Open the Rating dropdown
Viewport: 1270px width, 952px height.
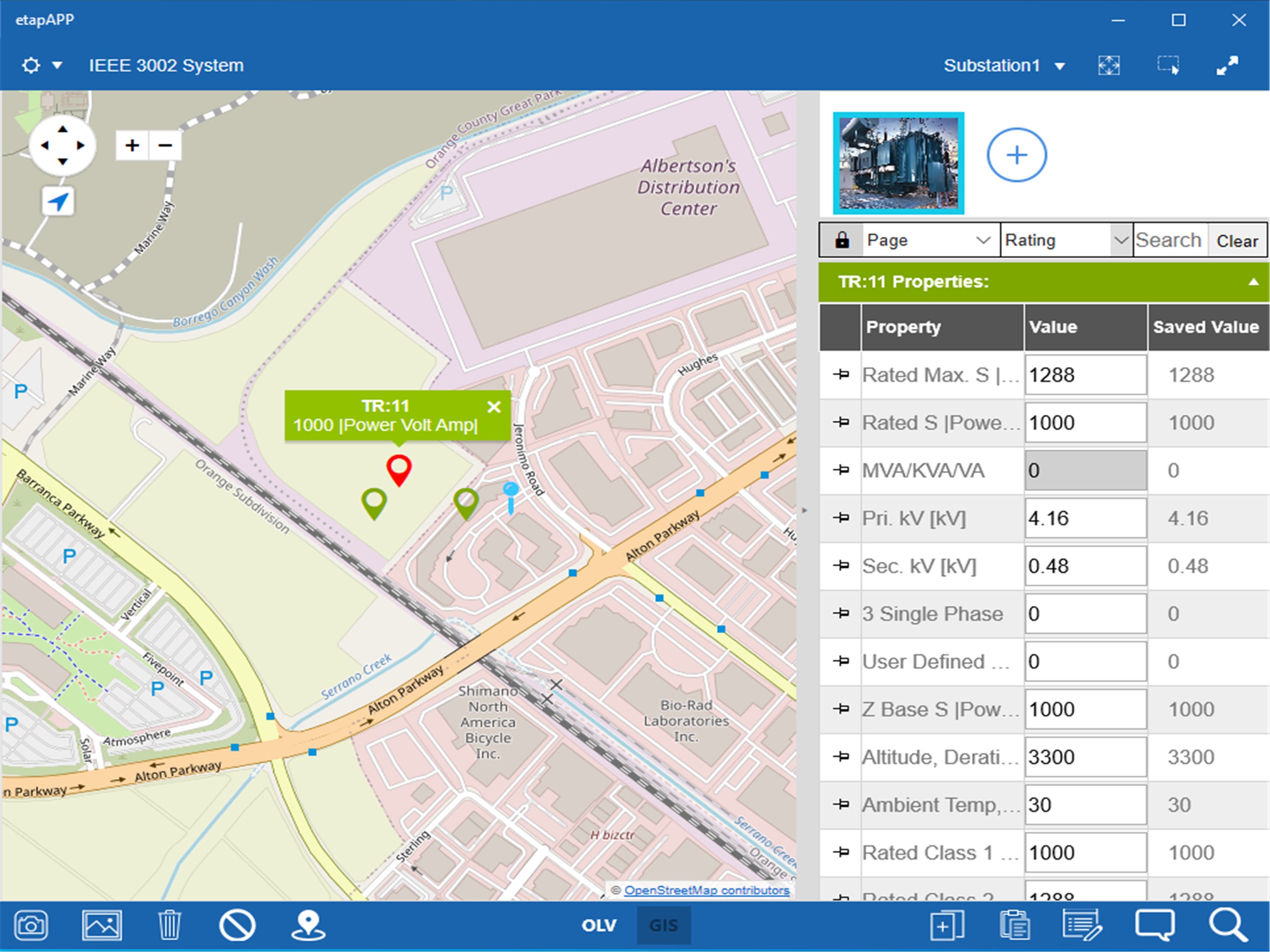[1065, 240]
